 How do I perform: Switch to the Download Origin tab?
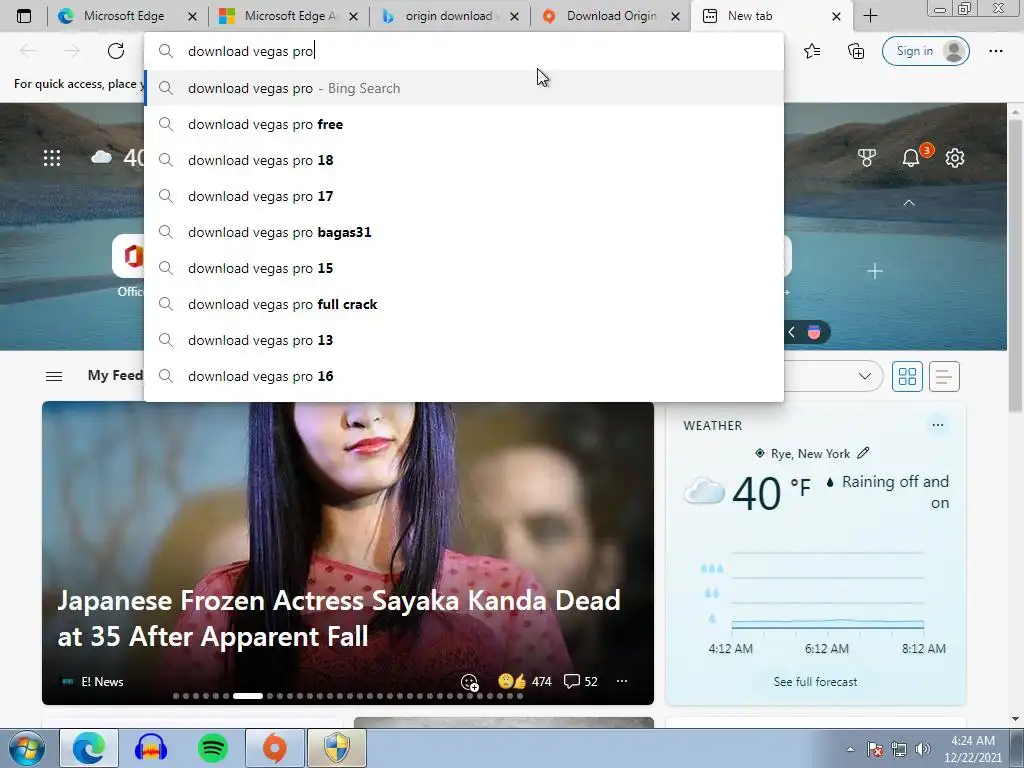point(611,16)
